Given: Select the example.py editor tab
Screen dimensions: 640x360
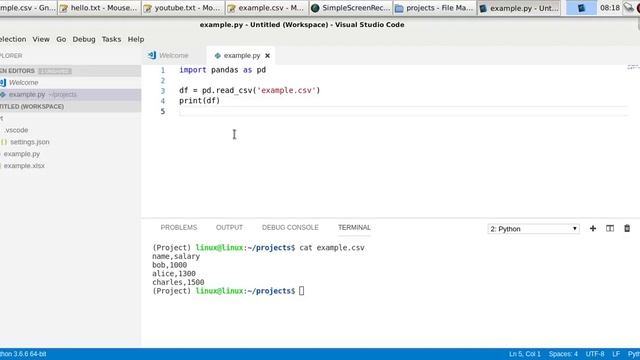Looking at the screenshot, I should (x=242, y=56).
